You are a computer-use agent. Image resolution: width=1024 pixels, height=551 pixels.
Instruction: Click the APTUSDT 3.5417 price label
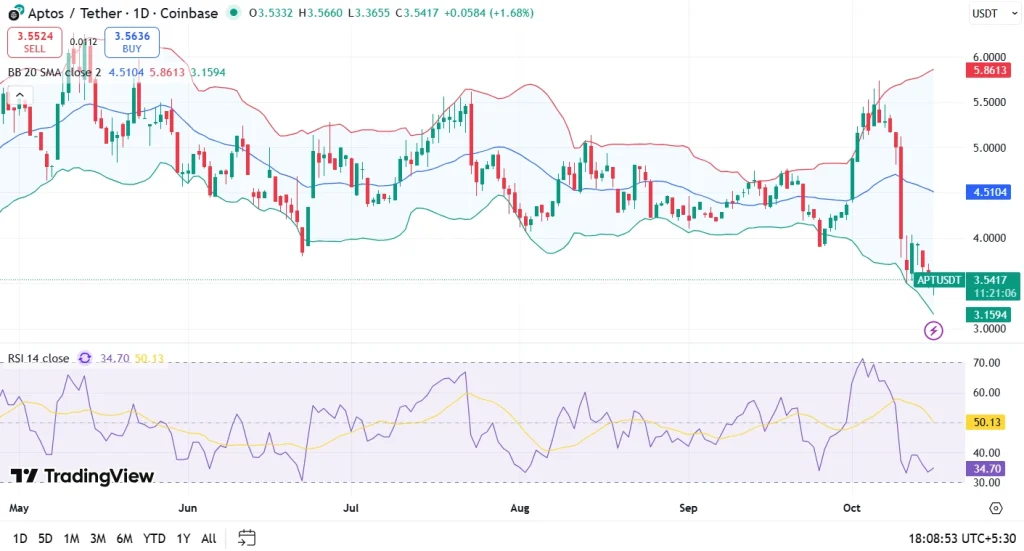[967, 280]
